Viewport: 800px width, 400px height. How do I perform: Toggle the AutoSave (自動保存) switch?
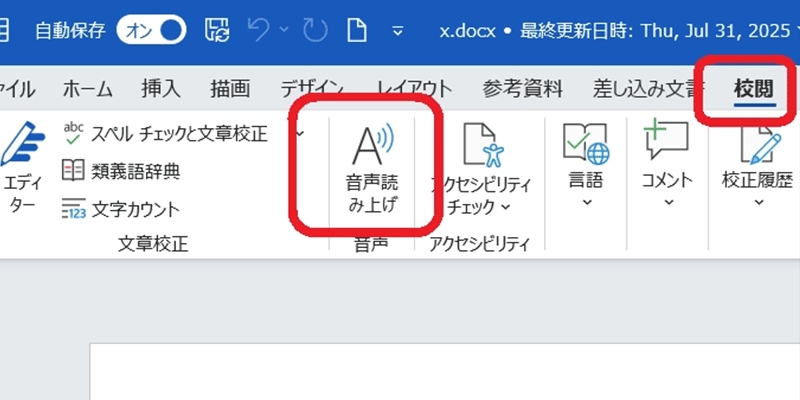click(x=152, y=31)
